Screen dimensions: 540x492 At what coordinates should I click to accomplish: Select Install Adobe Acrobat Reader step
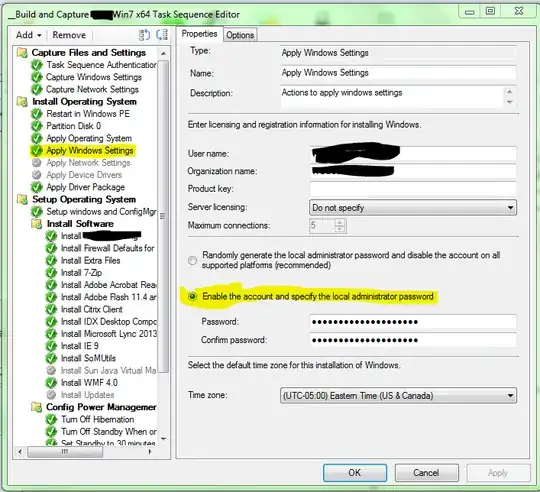[x=108, y=285]
